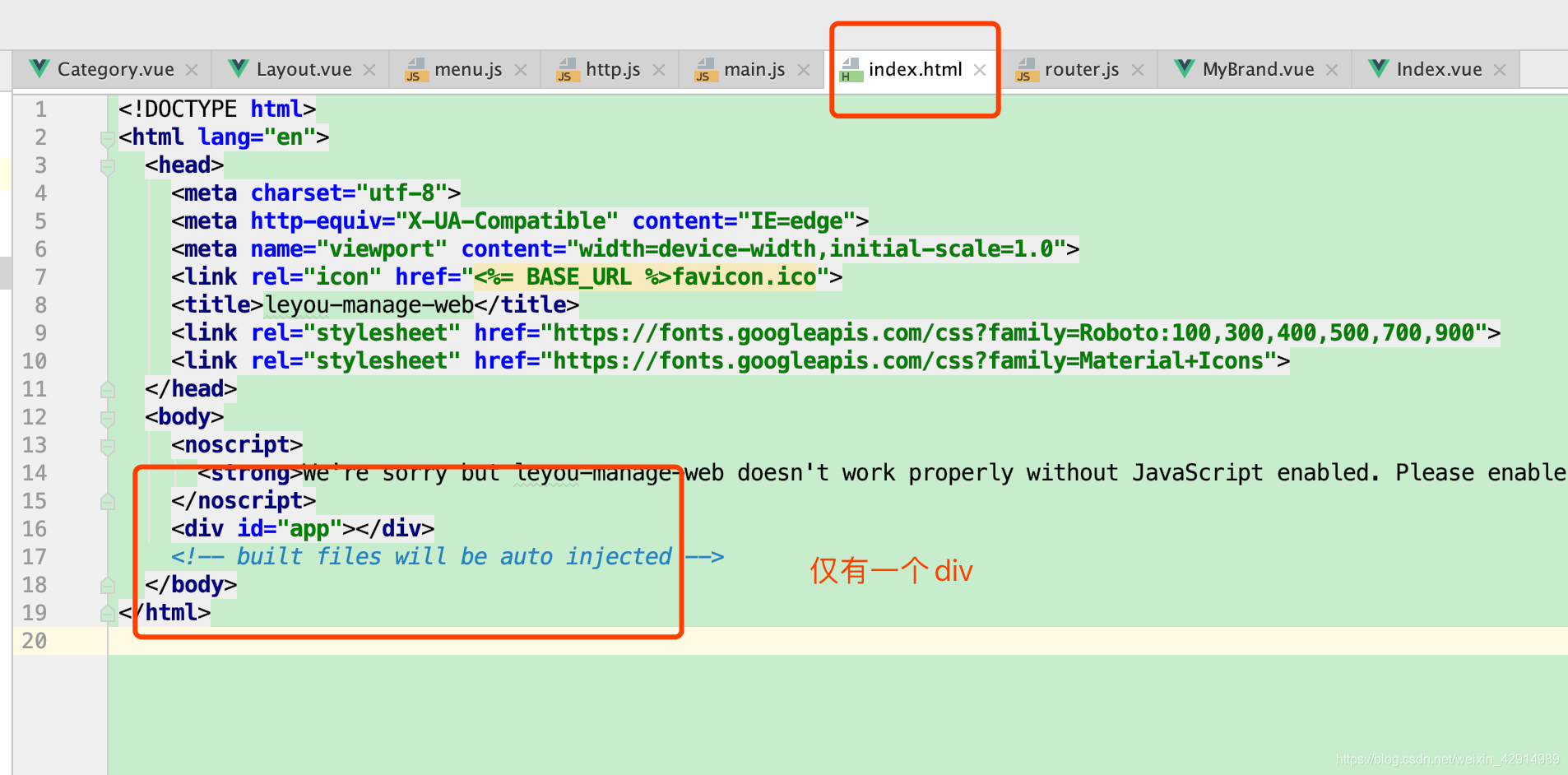Close the MyBrand.vue tab
The image size is (1568, 775).
click(1332, 71)
